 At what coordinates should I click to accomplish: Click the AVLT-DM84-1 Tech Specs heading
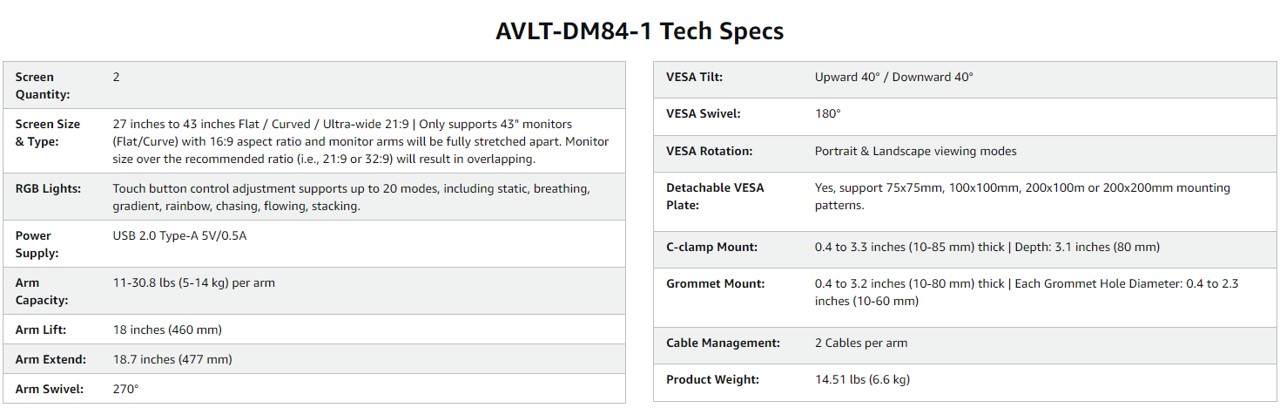click(x=640, y=31)
